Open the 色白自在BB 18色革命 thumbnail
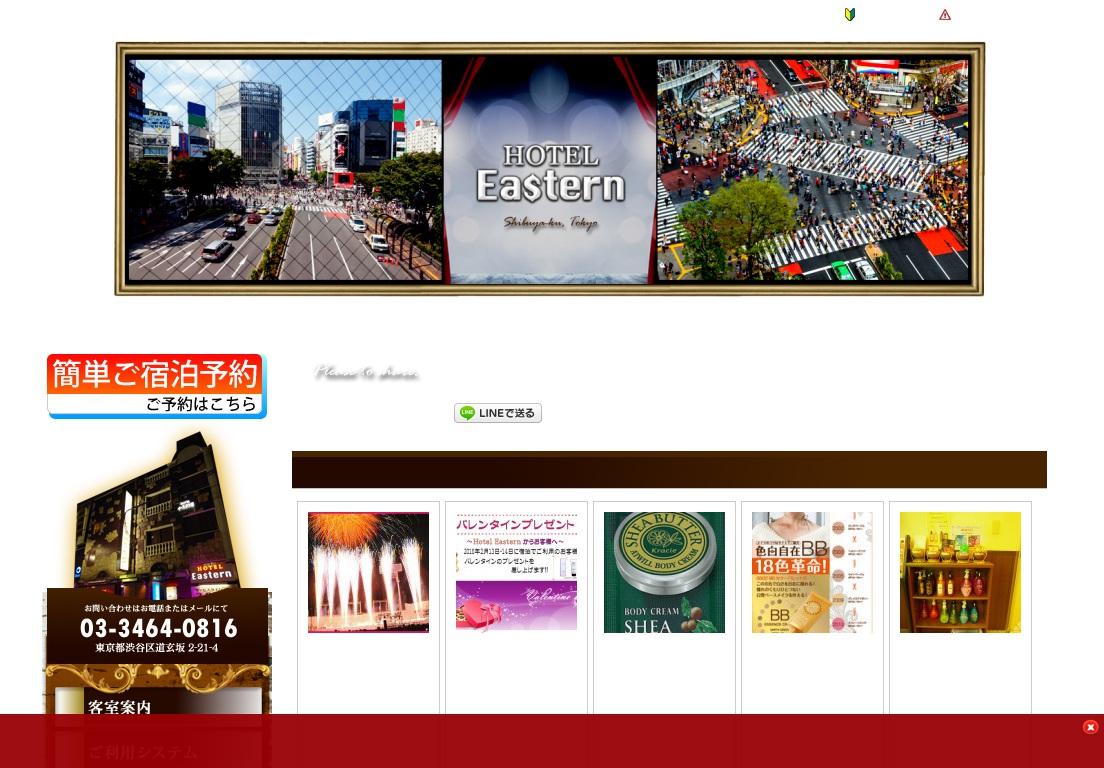Viewport: 1104px width, 768px height. tap(812, 572)
